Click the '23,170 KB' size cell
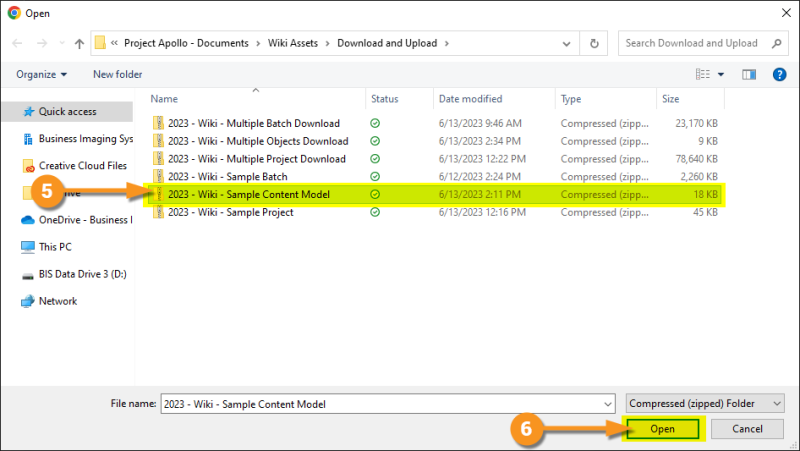Screen dimensions: 800x451 (696, 123)
